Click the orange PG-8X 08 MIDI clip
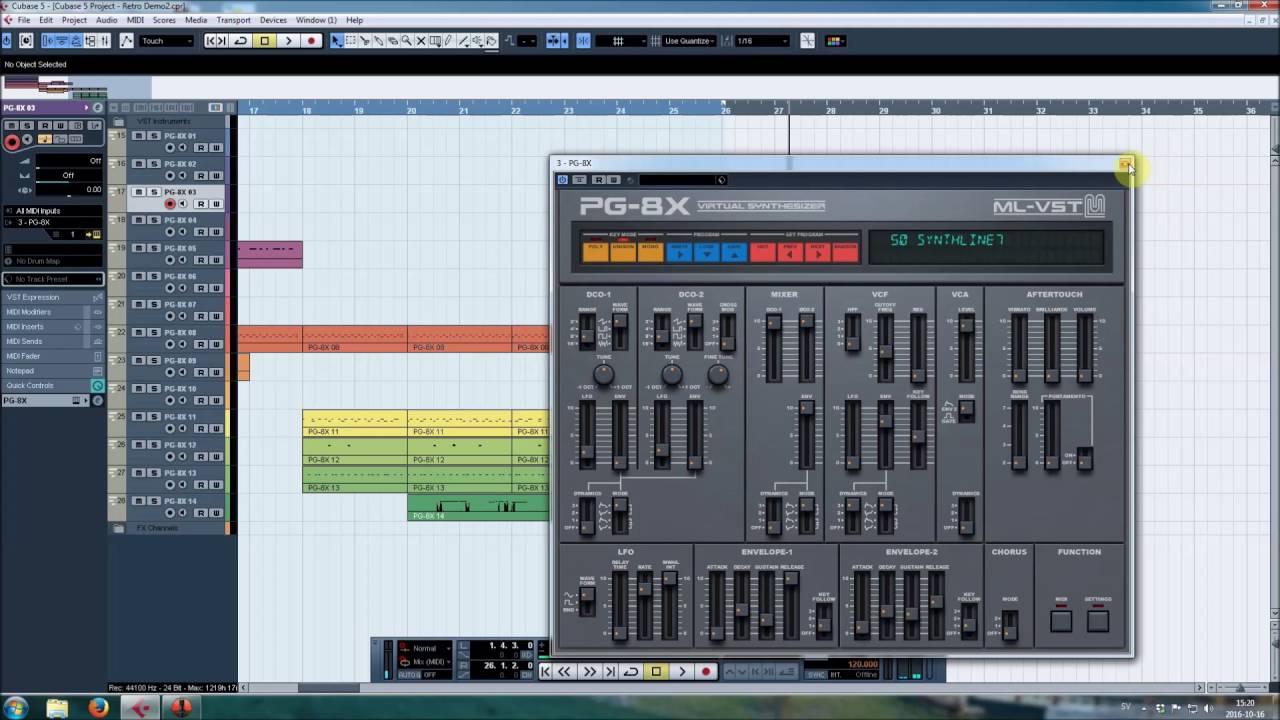Screen dimensions: 1280x720 coord(355,340)
